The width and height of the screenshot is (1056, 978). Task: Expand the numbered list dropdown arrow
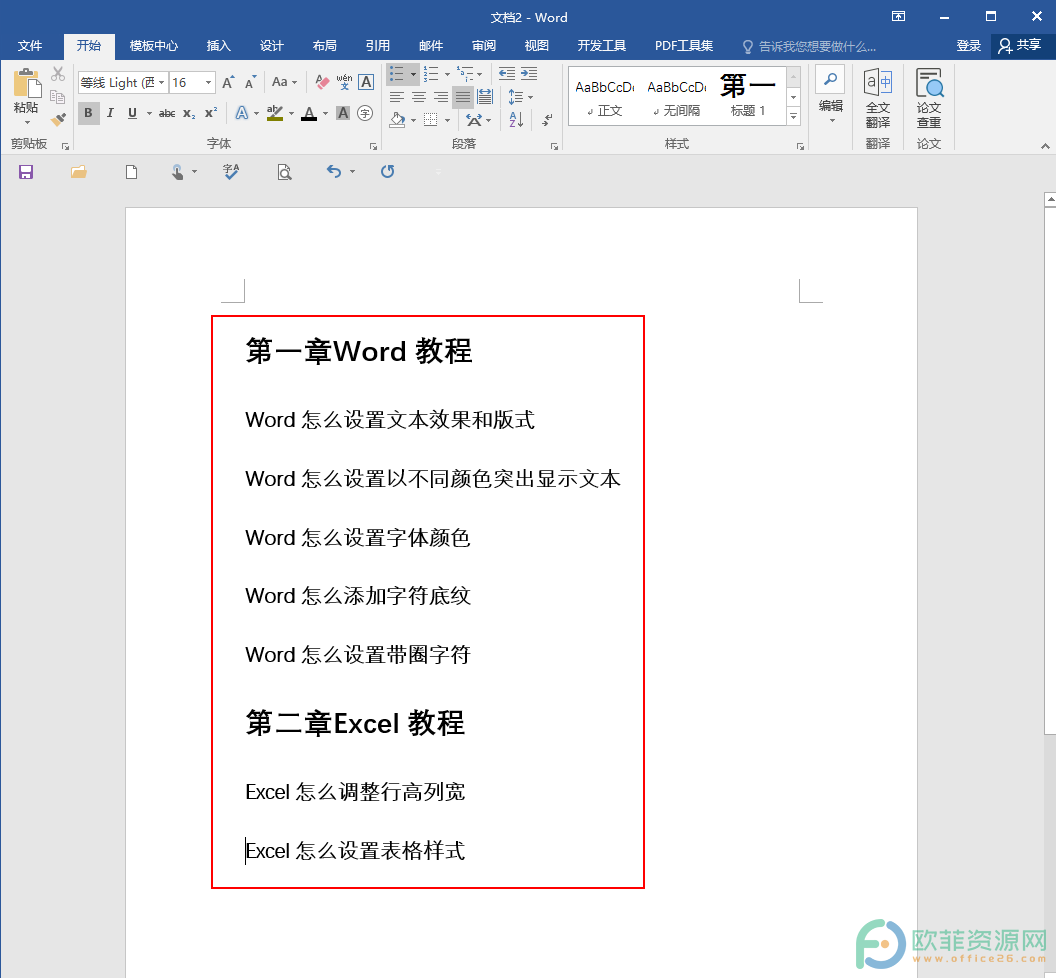click(447, 74)
